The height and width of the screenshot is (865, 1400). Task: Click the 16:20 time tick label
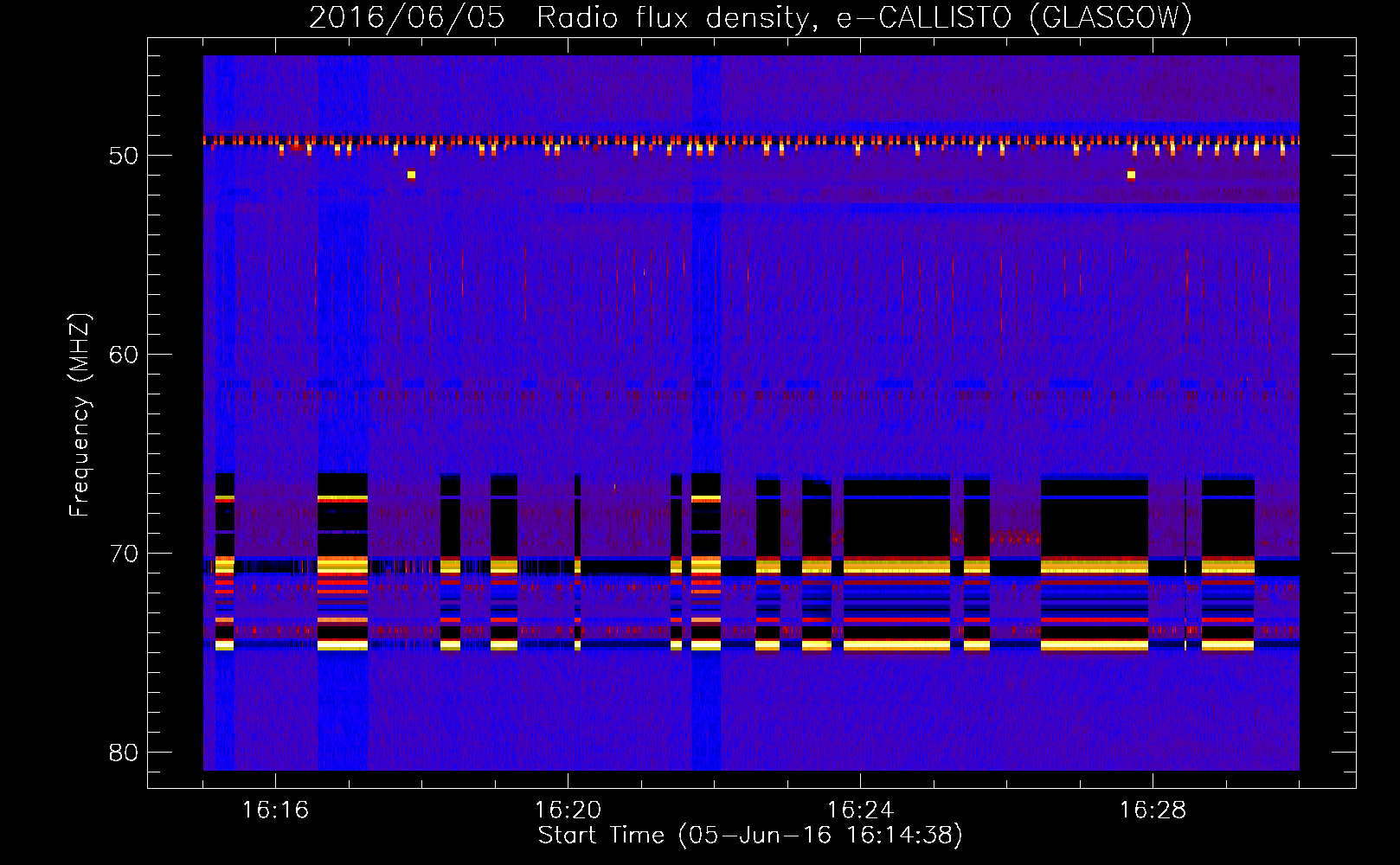[x=568, y=811]
